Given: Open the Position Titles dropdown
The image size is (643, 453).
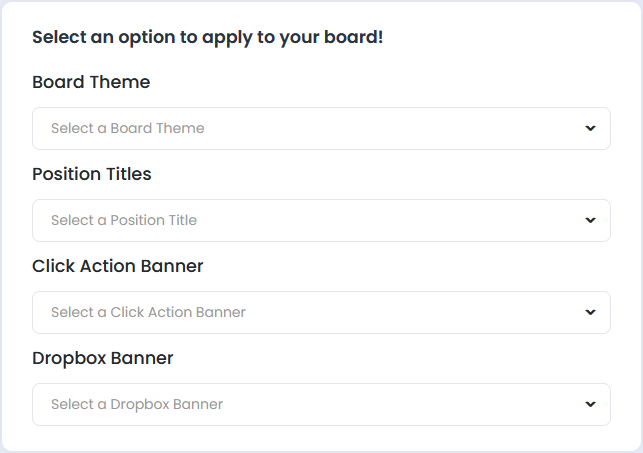Looking at the screenshot, I should coord(321,220).
